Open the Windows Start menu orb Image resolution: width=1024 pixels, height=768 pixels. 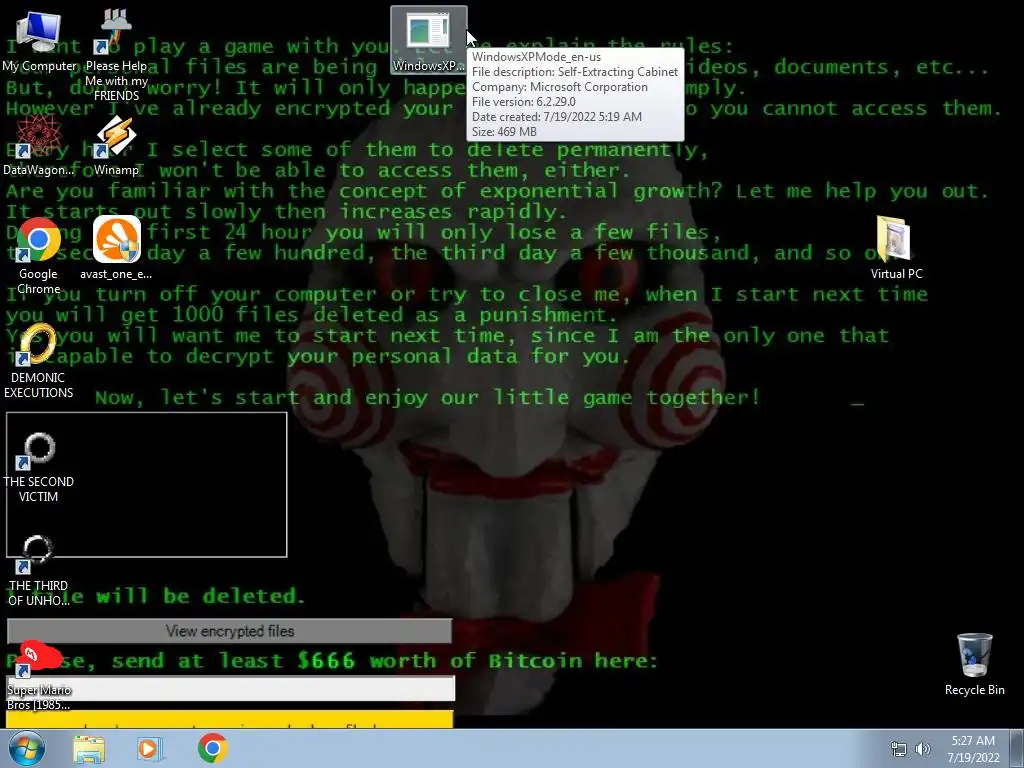pyautogui.click(x=27, y=748)
